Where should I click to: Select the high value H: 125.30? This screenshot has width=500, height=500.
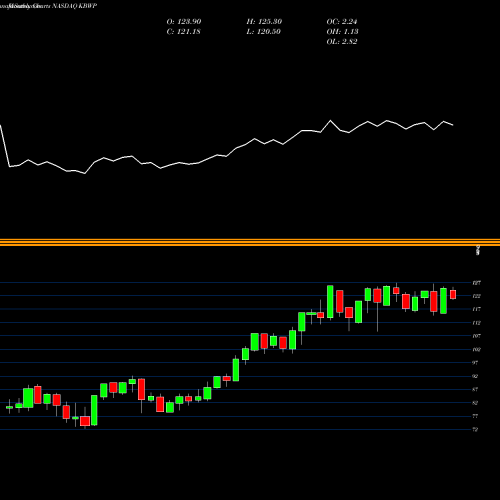point(264,22)
